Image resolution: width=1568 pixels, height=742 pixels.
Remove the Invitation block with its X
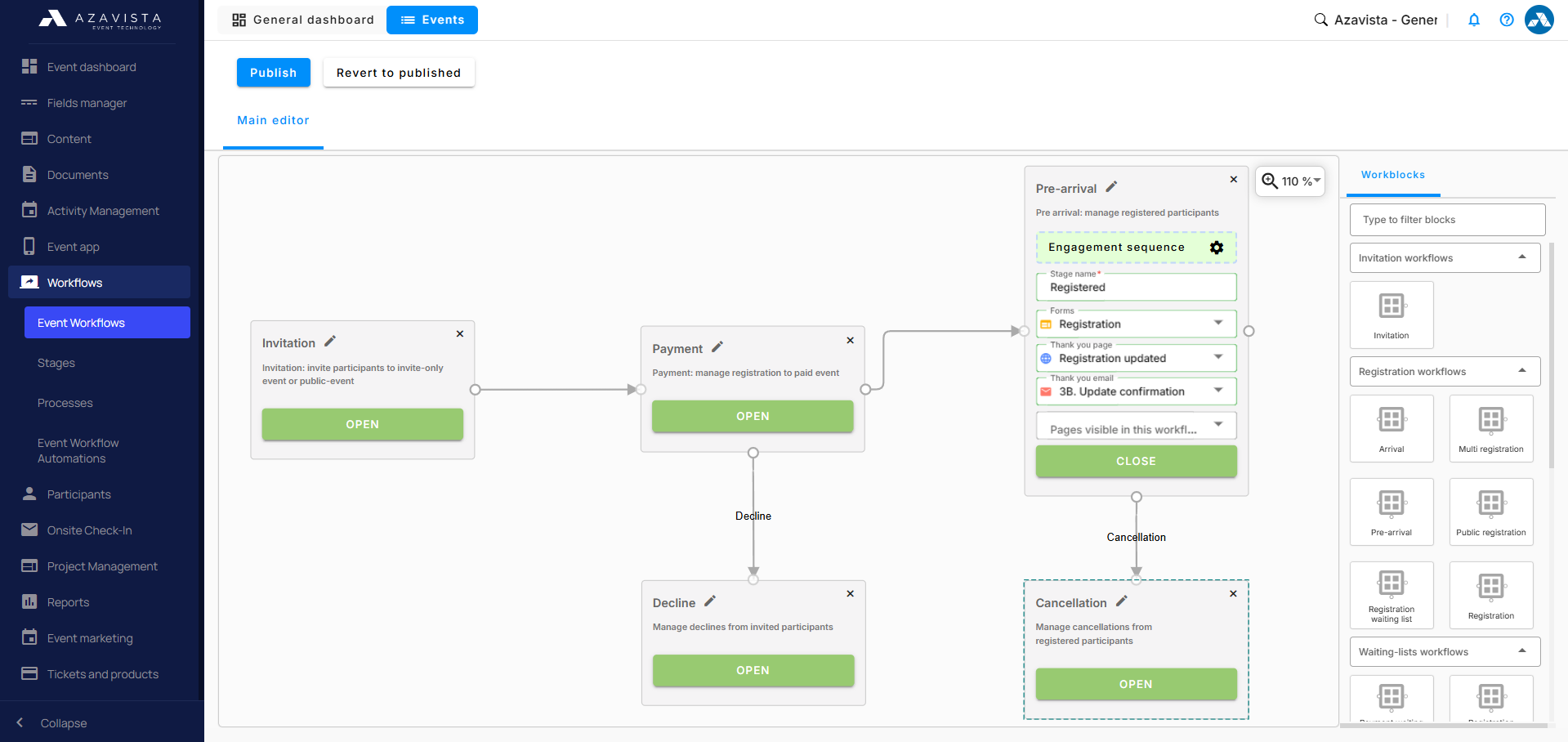460,333
